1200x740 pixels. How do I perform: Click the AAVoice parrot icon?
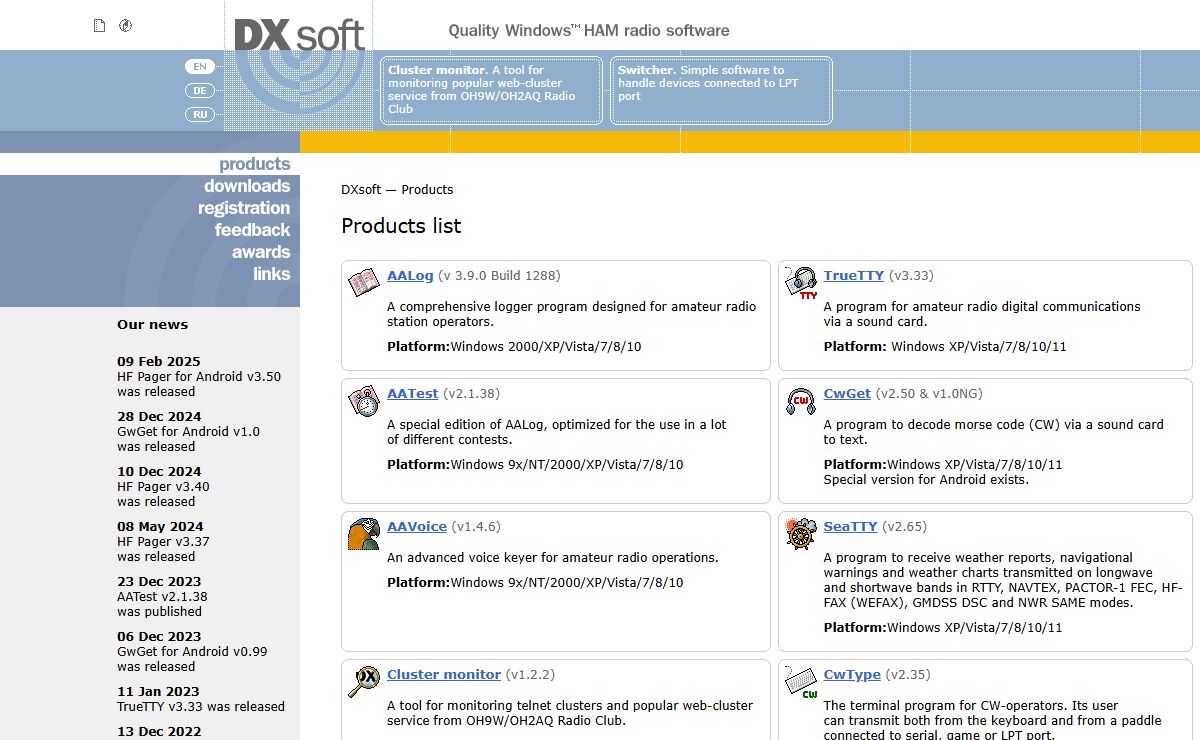pos(364,533)
